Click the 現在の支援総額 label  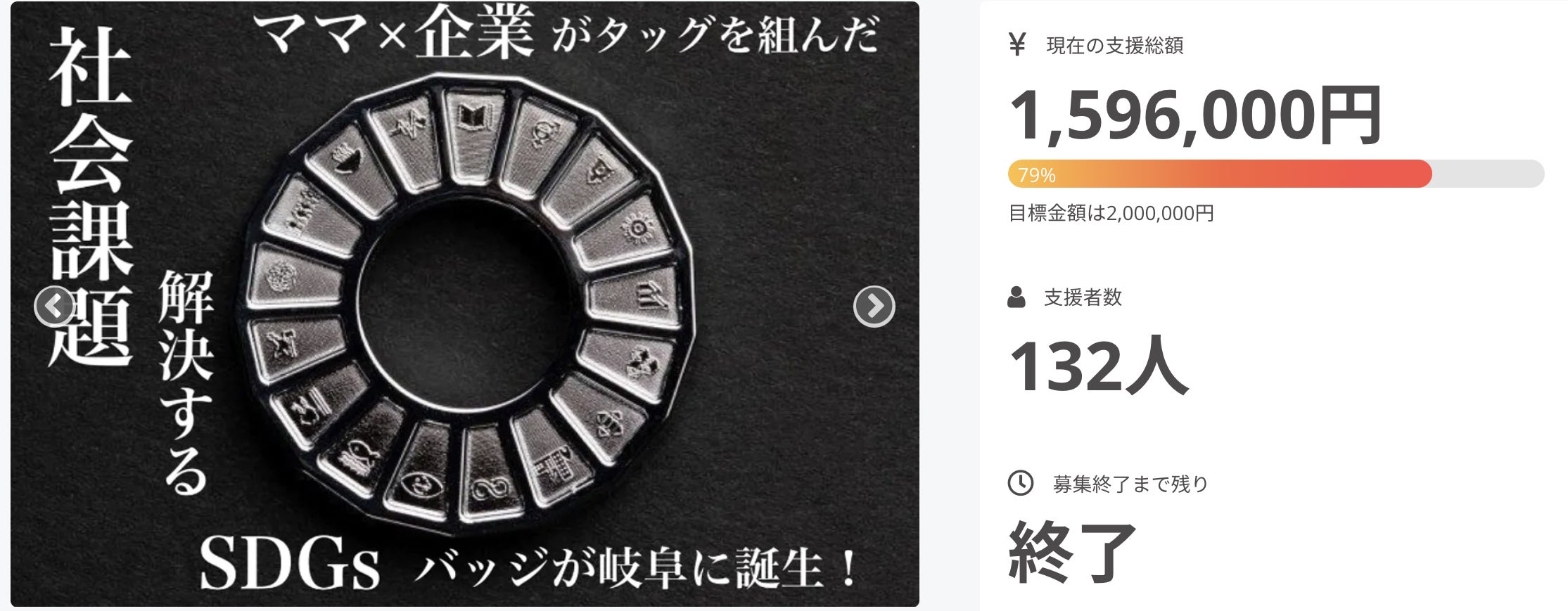point(1115,46)
